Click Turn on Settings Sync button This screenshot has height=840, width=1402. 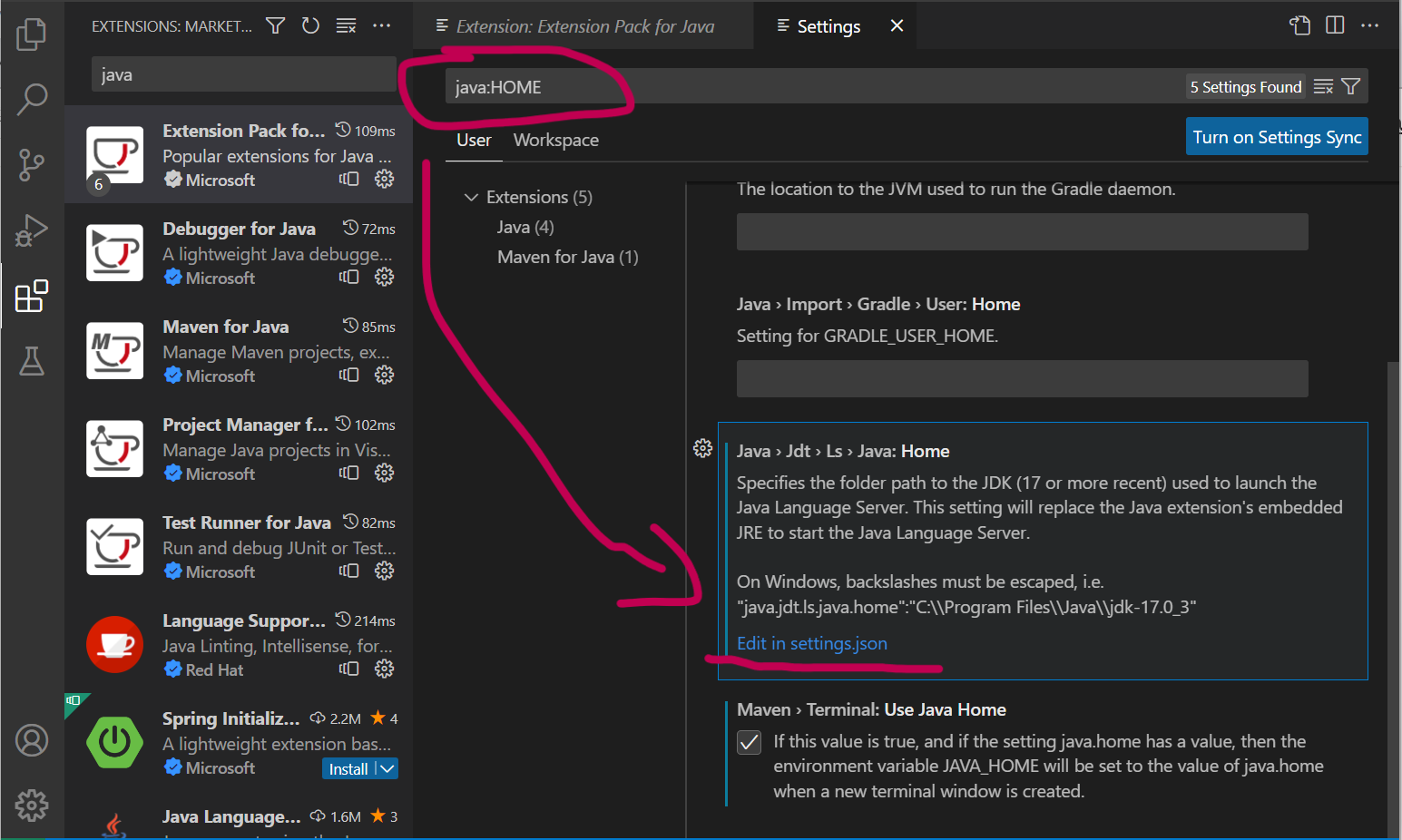[1277, 137]
